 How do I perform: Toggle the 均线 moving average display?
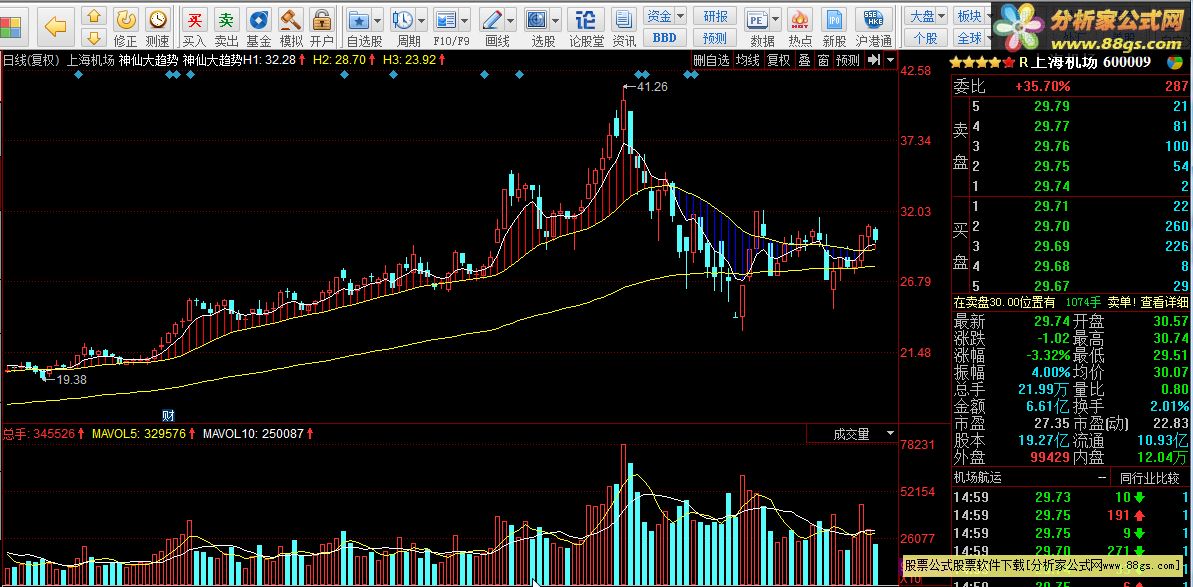coord(747,60)
